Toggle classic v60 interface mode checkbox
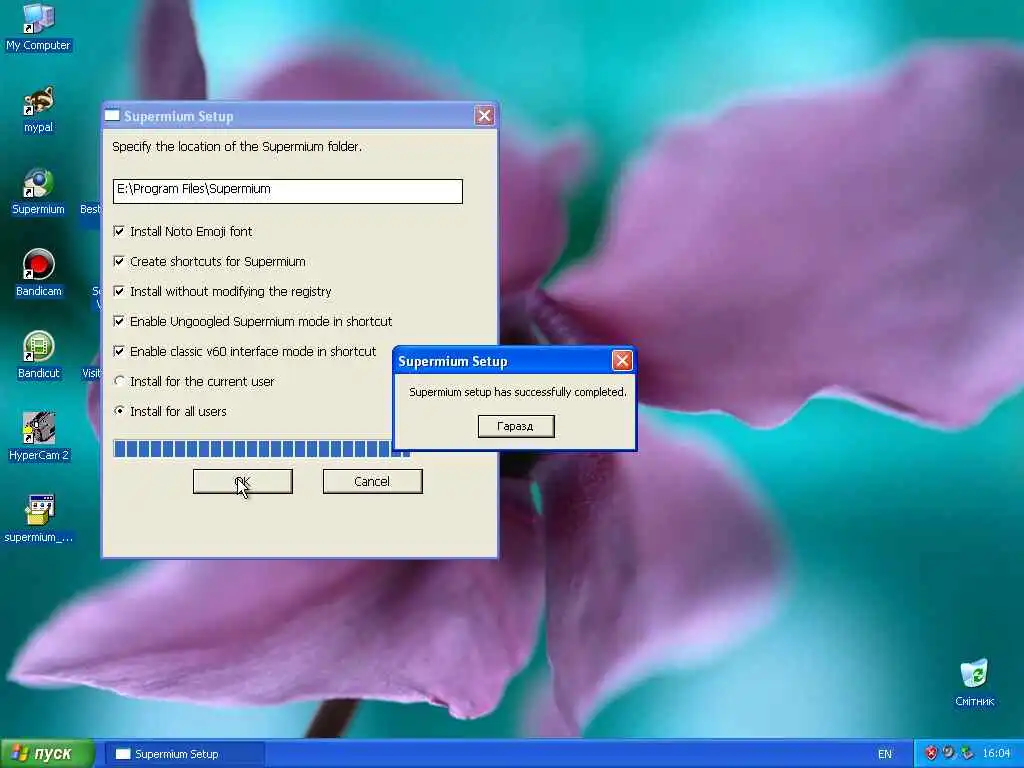This screenshot has width=1024, height=768. pyautogui.click(x=119, y=351)
